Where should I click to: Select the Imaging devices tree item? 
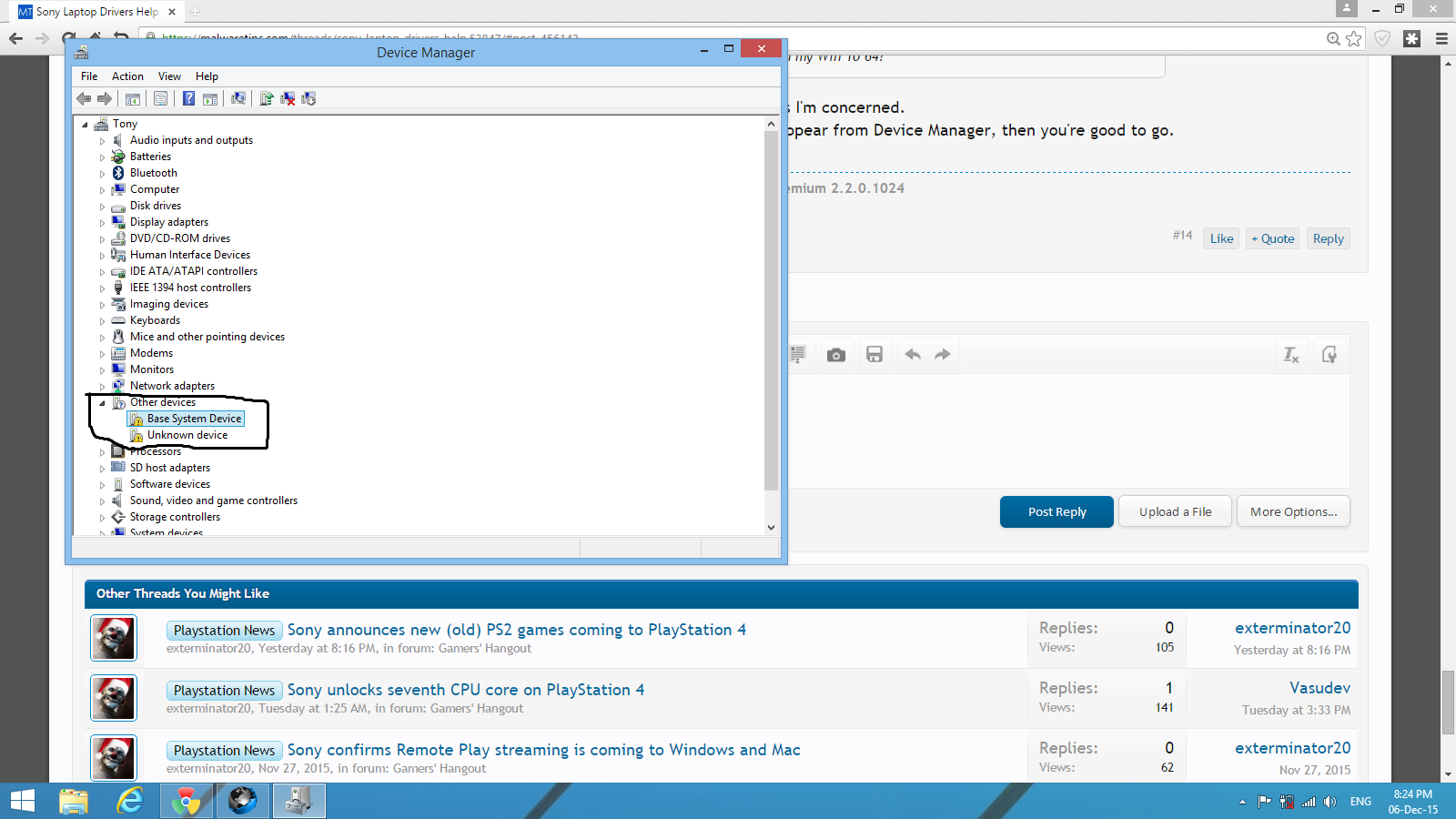[169, 304]
